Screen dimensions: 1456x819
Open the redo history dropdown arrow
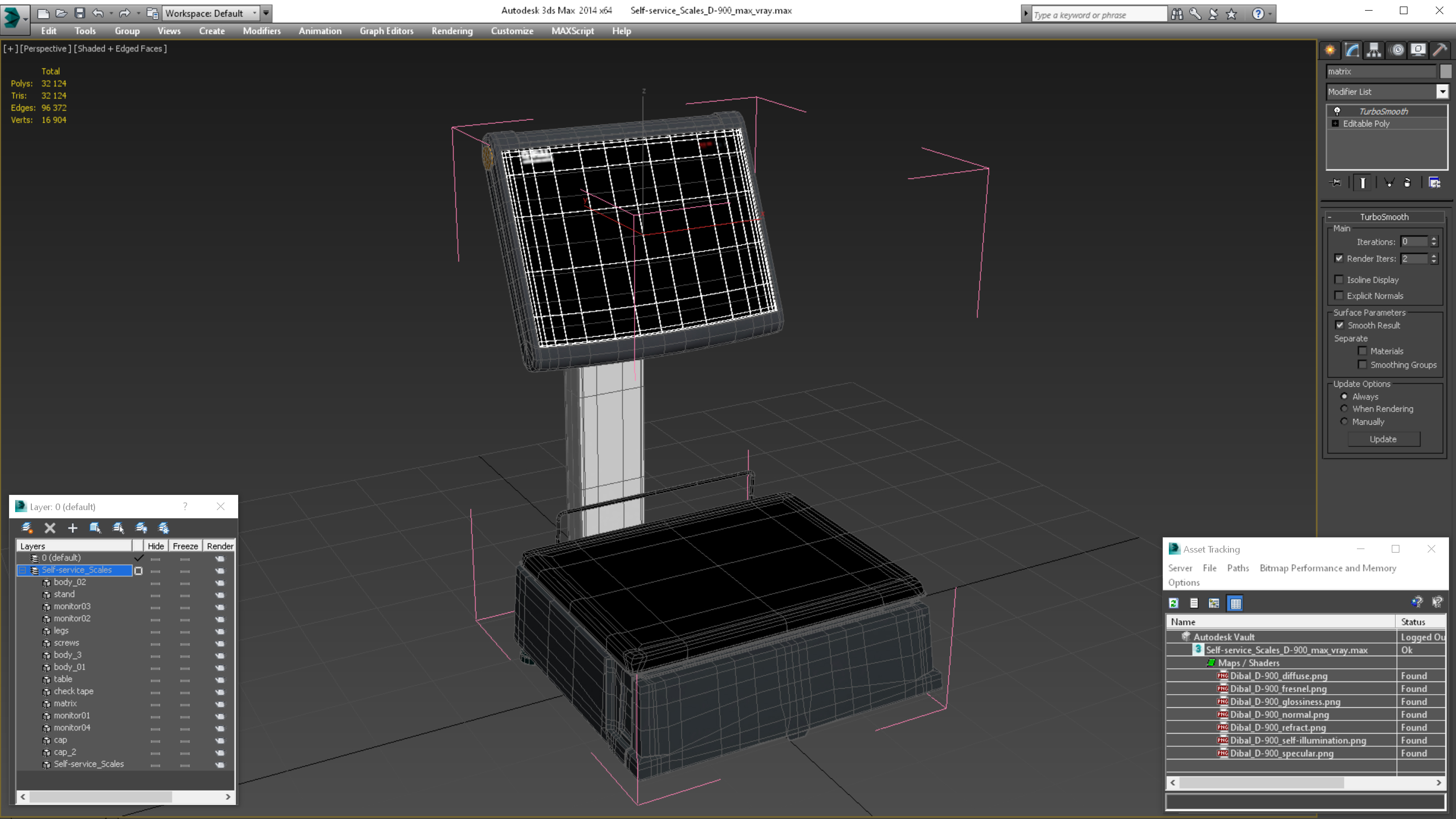138,13
